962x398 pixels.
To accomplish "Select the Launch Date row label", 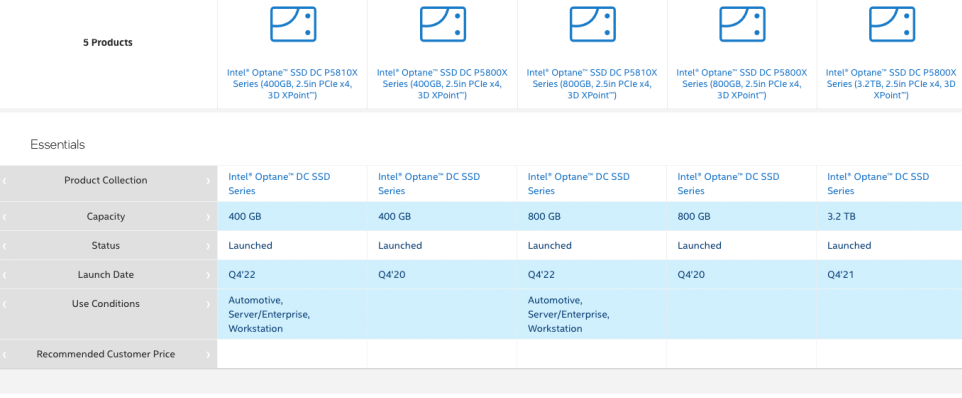I will point(106,275).
